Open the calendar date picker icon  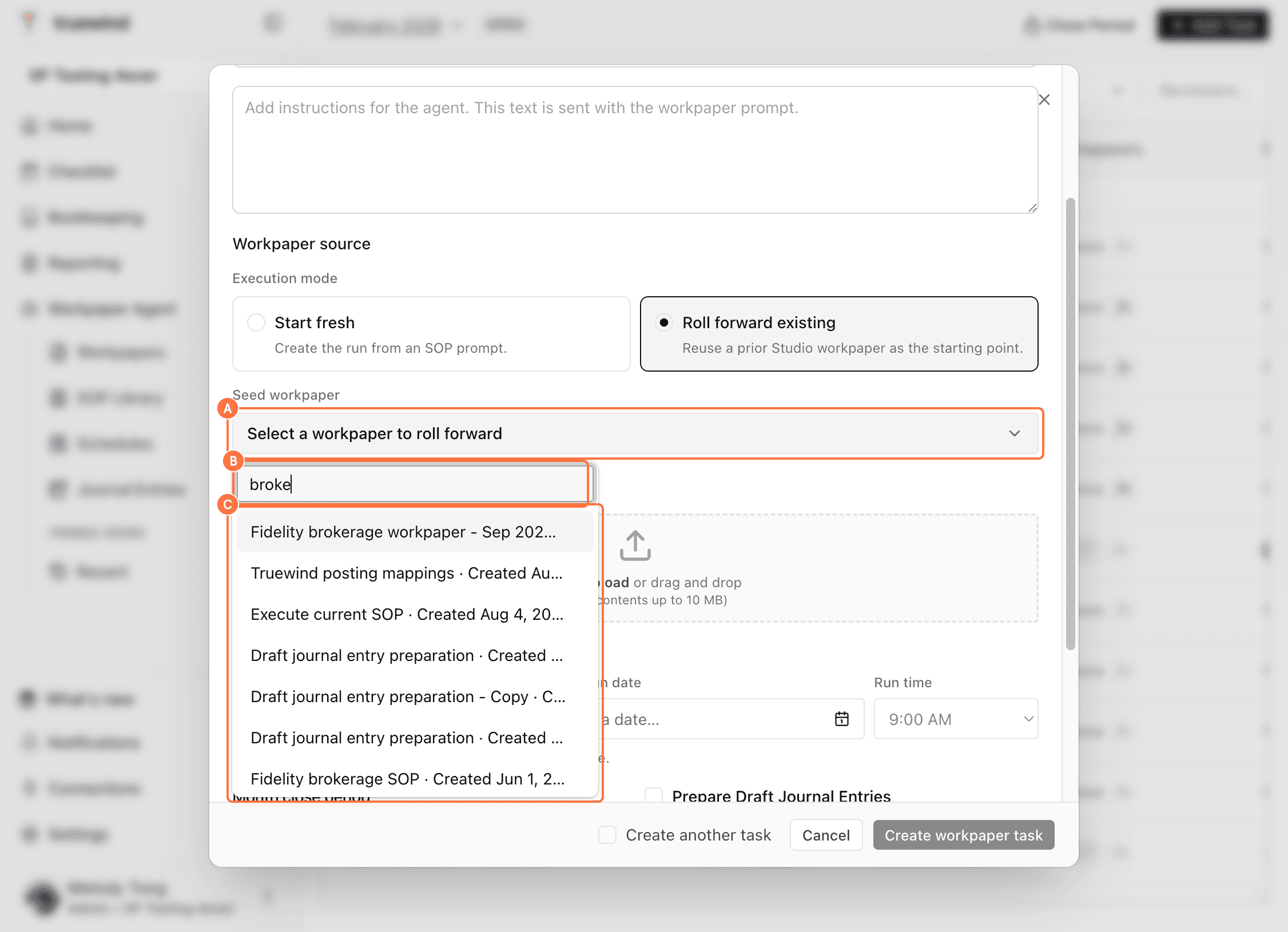842,719
